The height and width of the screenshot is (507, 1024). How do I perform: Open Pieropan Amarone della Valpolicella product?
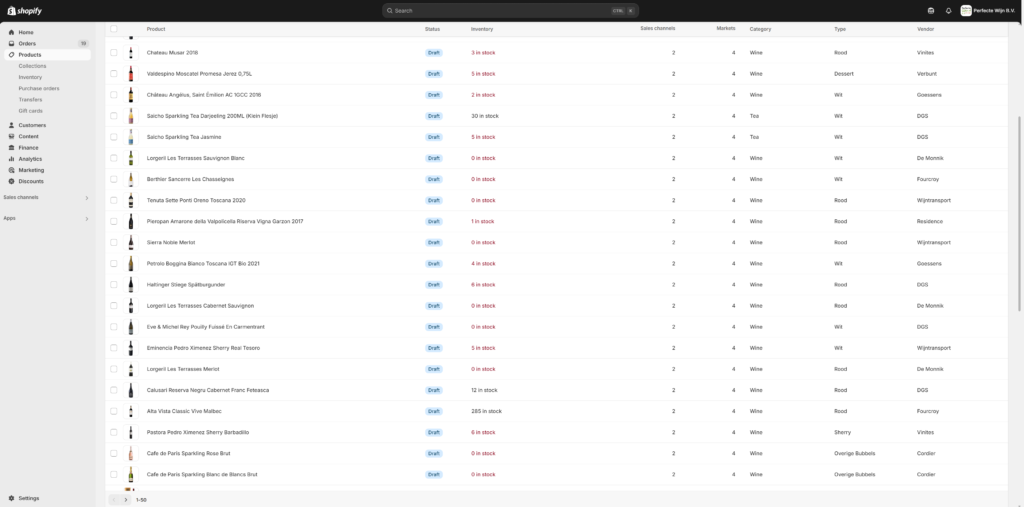point(225,221)
